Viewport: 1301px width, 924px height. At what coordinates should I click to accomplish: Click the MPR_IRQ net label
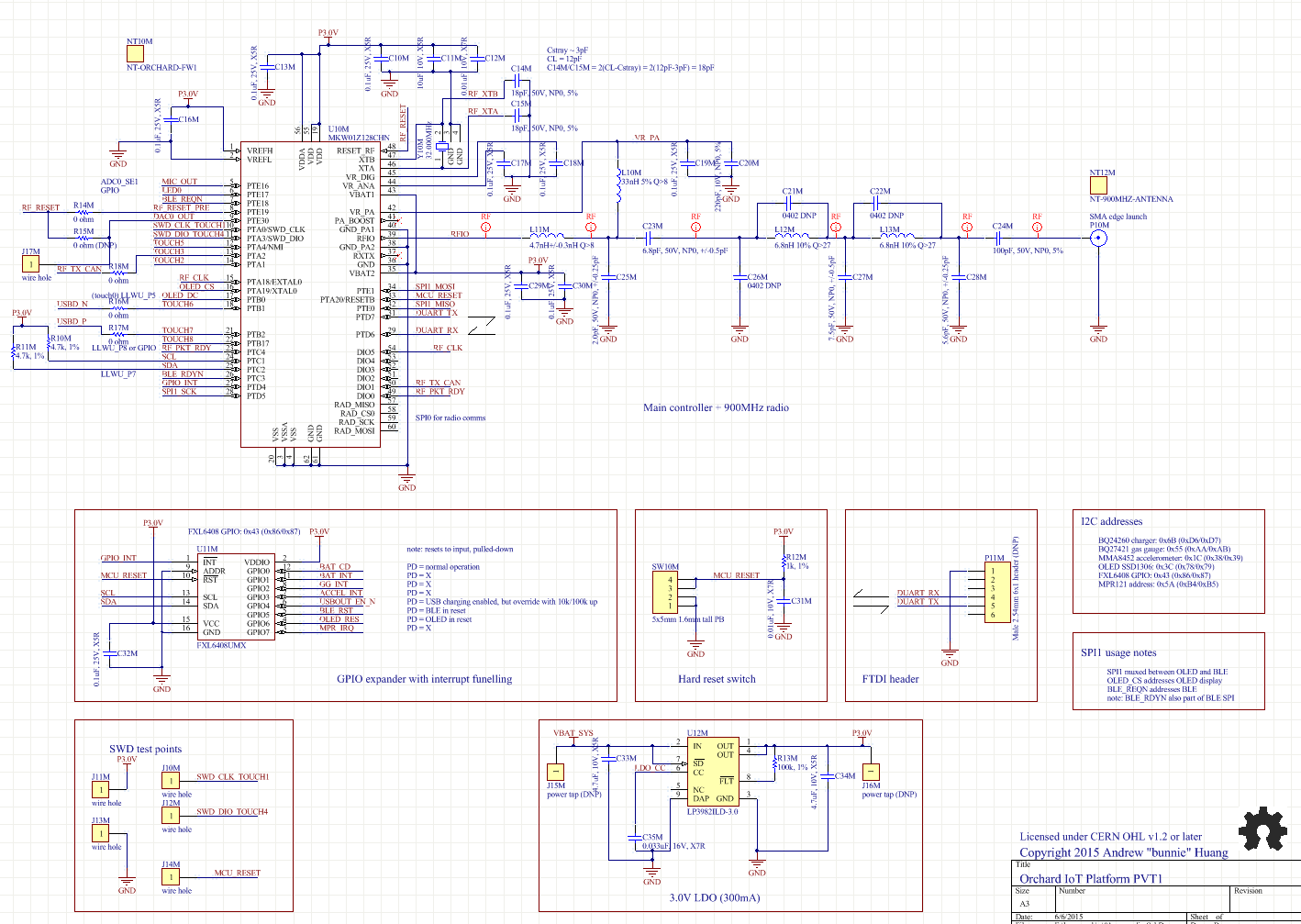(337, 628)
